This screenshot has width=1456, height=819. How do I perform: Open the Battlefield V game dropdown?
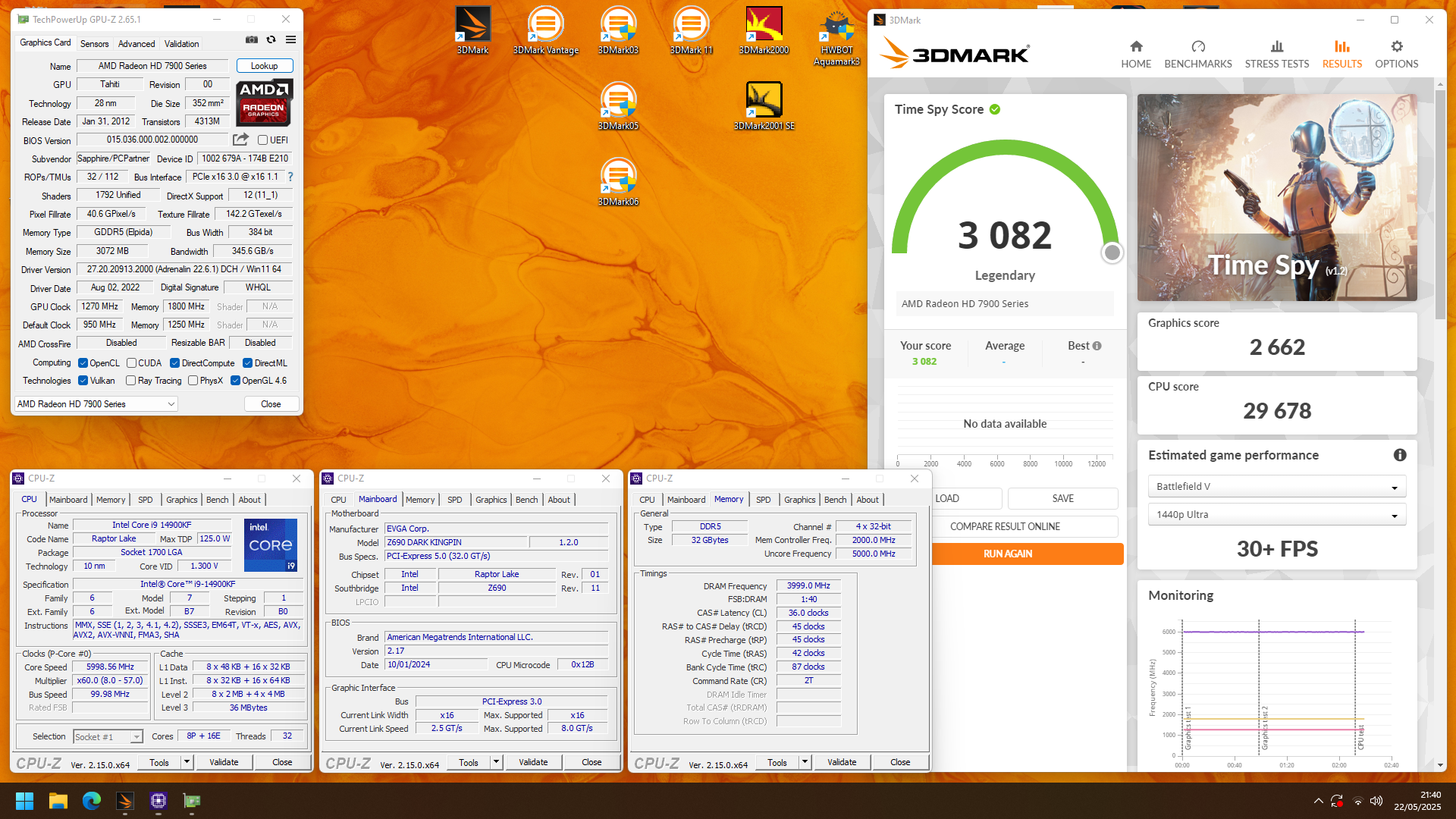click(1277, 487)
